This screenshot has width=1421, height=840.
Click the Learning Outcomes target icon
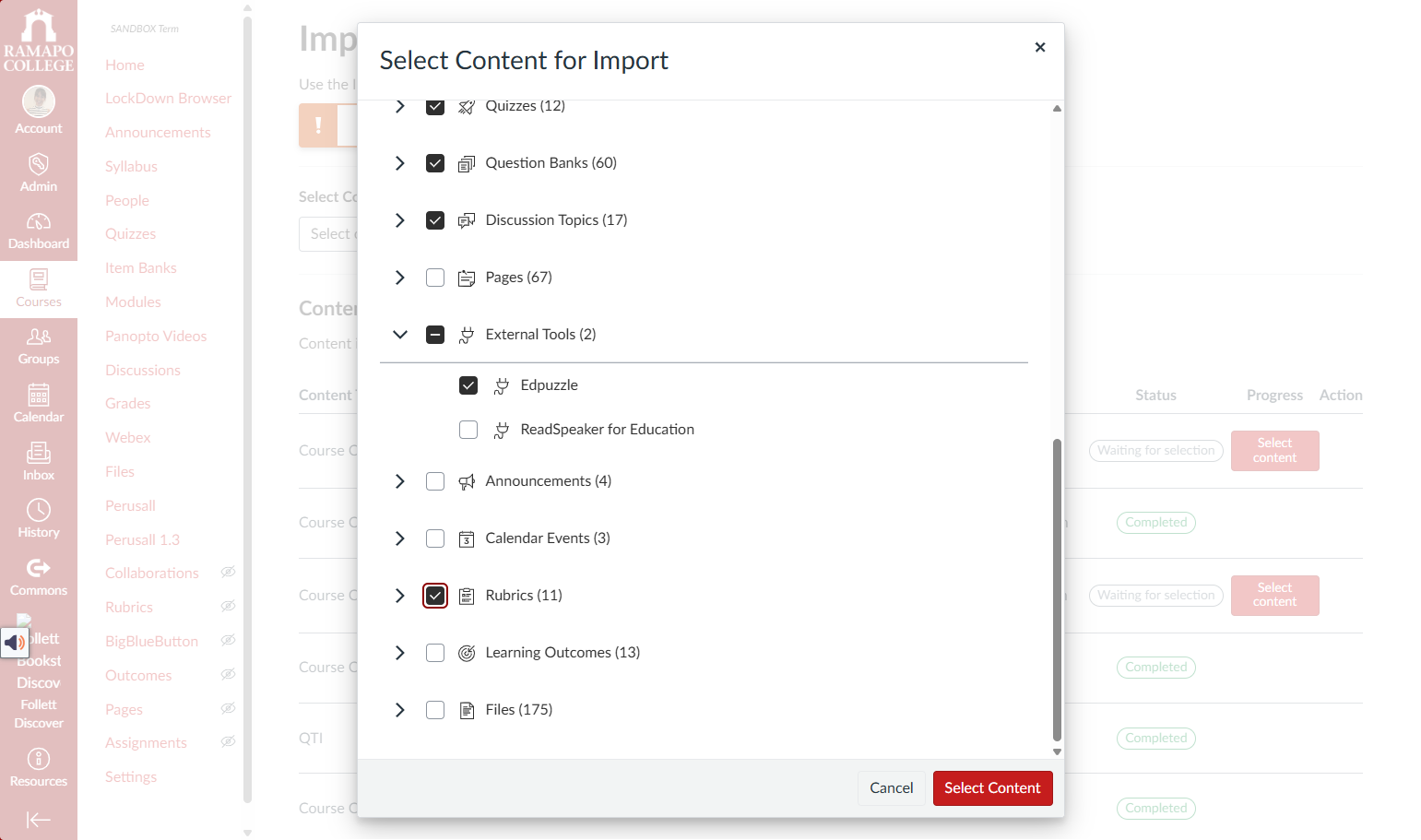pos(467,653)
